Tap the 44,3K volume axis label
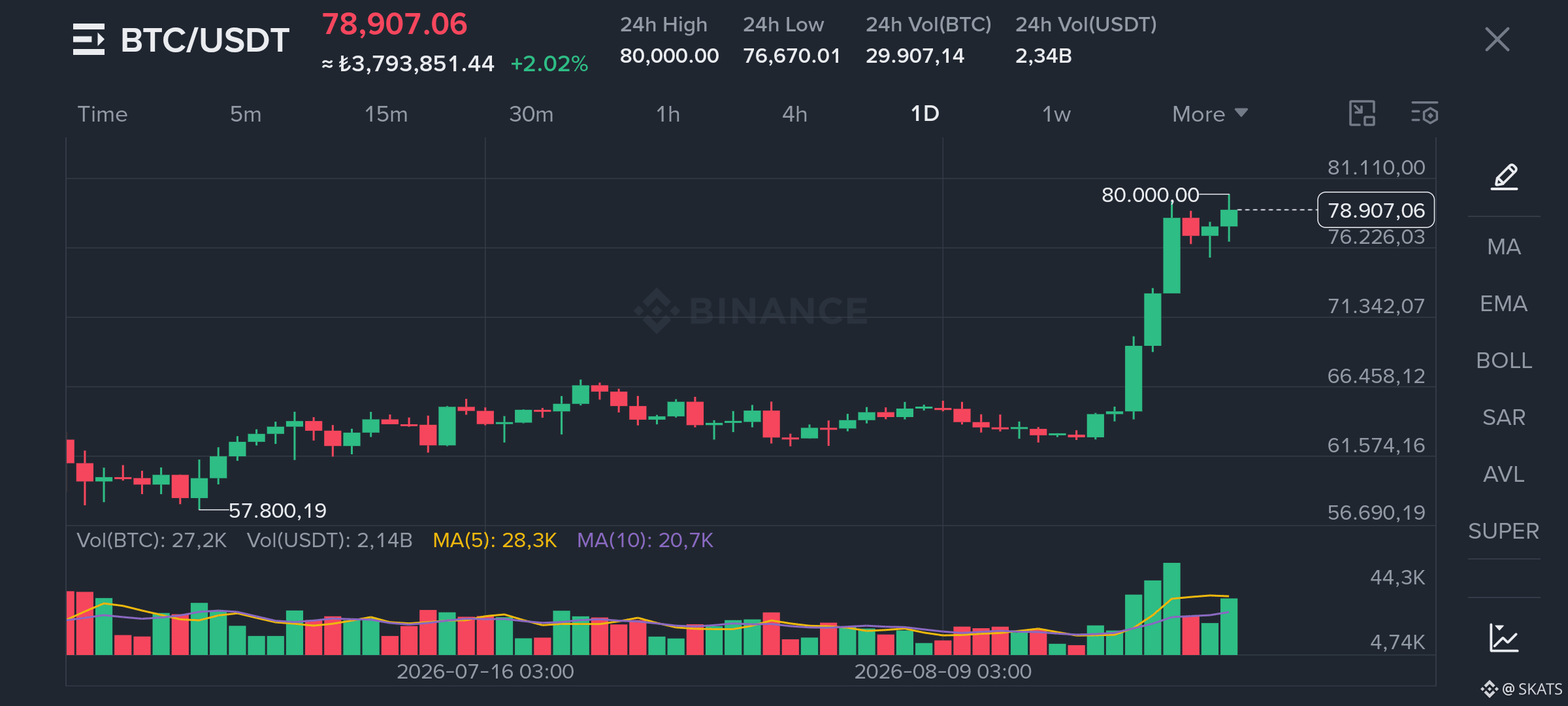 point(1397,577)
